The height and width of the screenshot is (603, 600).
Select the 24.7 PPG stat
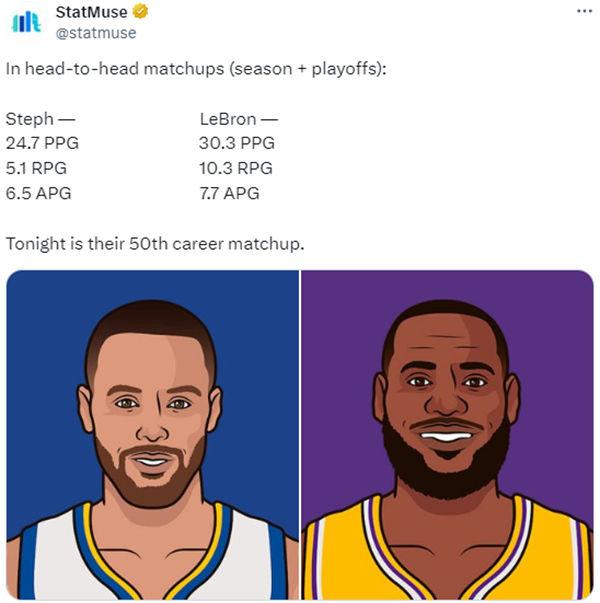coord(42,143)
